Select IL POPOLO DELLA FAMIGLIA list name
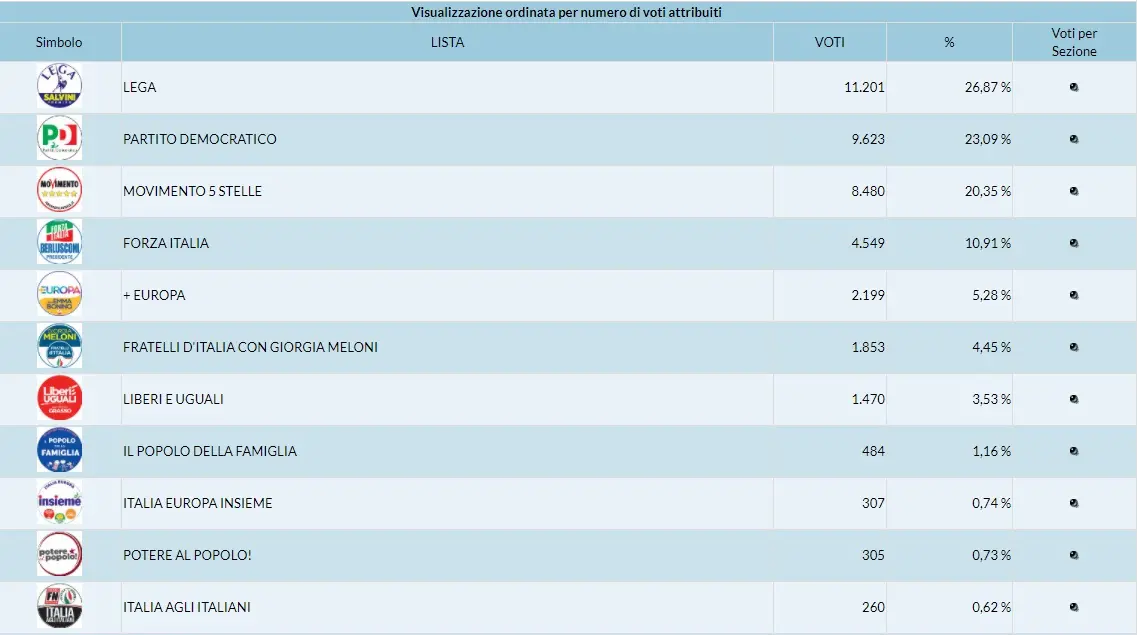 pyautogui.click(x=210, y=451)
